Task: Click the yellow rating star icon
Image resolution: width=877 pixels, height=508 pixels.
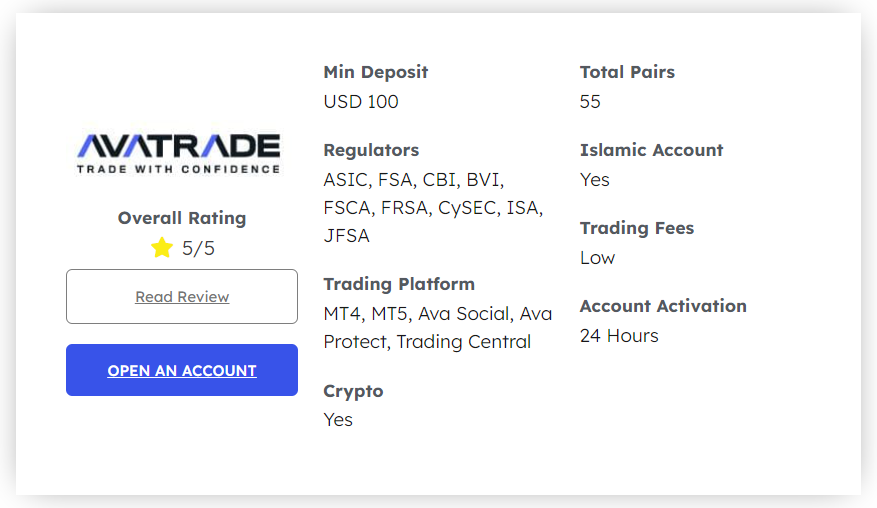Action: pos(162,247)
